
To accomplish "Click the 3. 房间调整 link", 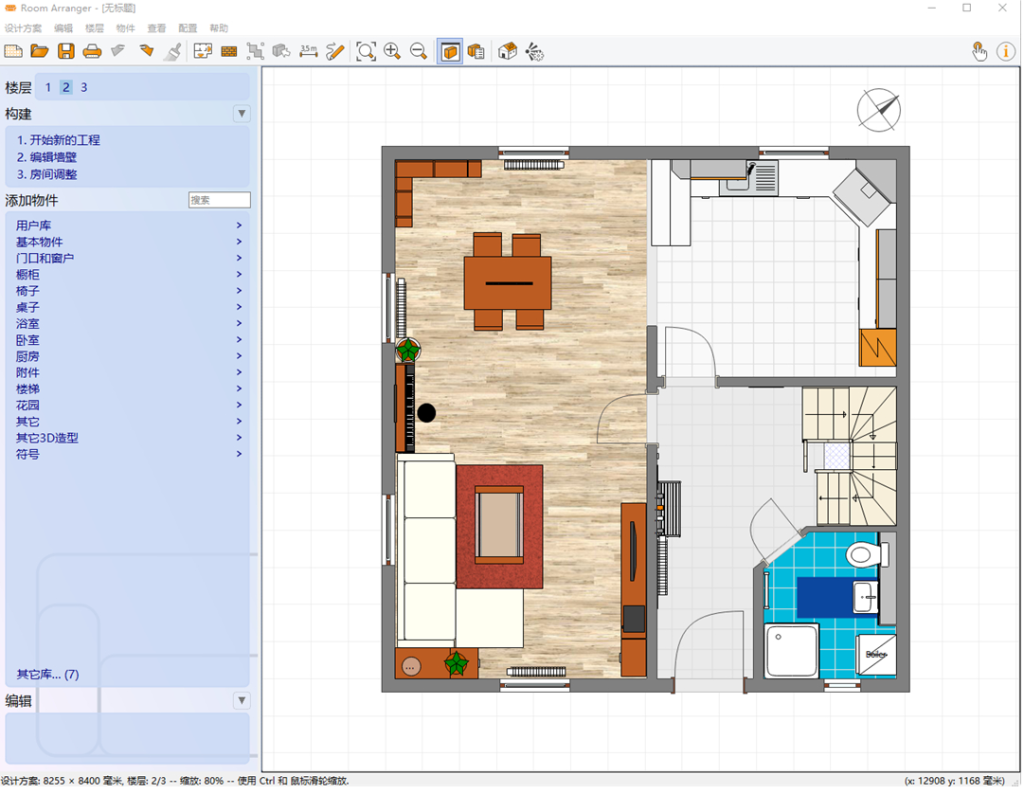I will coord(46,174).
